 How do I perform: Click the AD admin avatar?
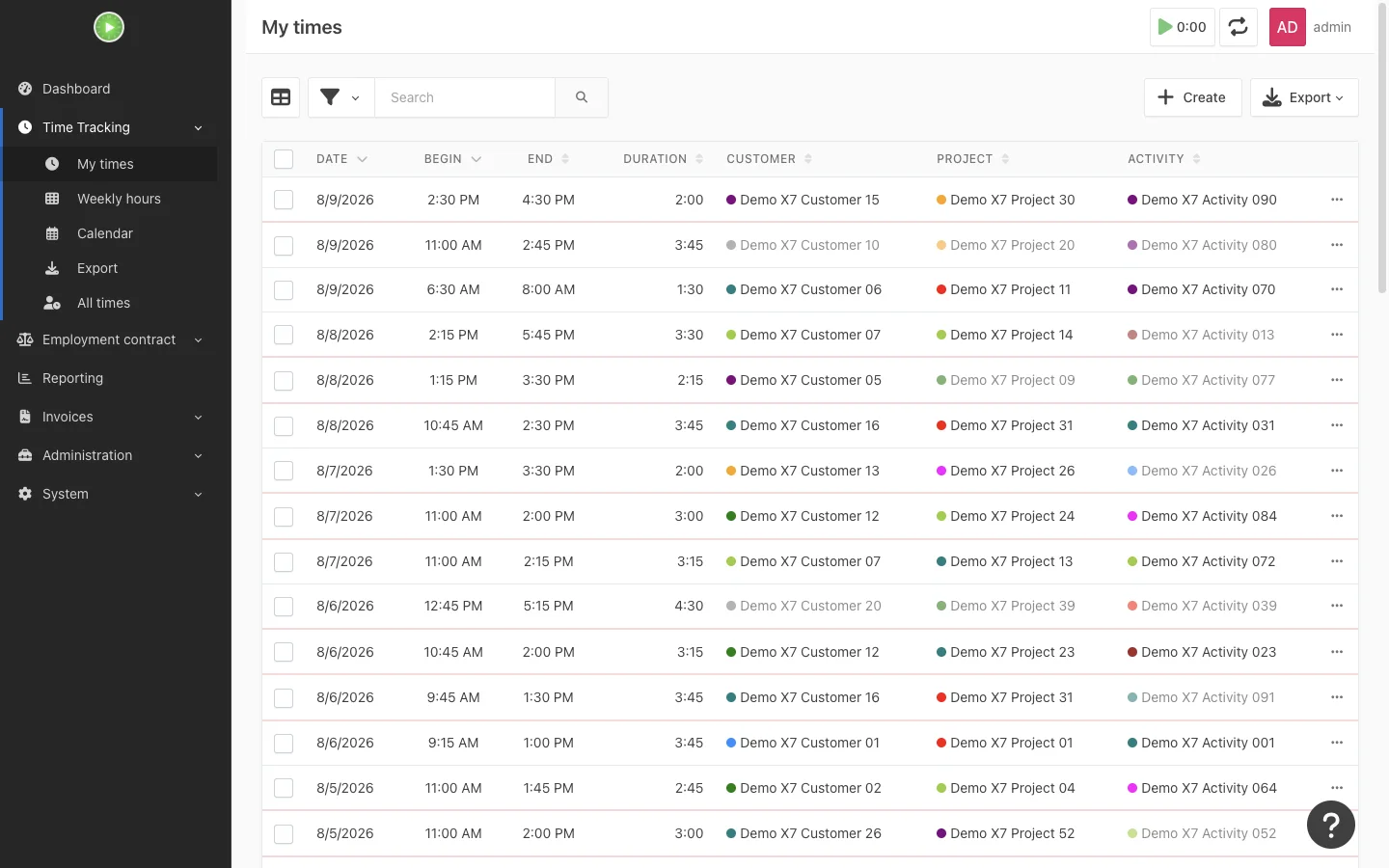coord(1288,27)
